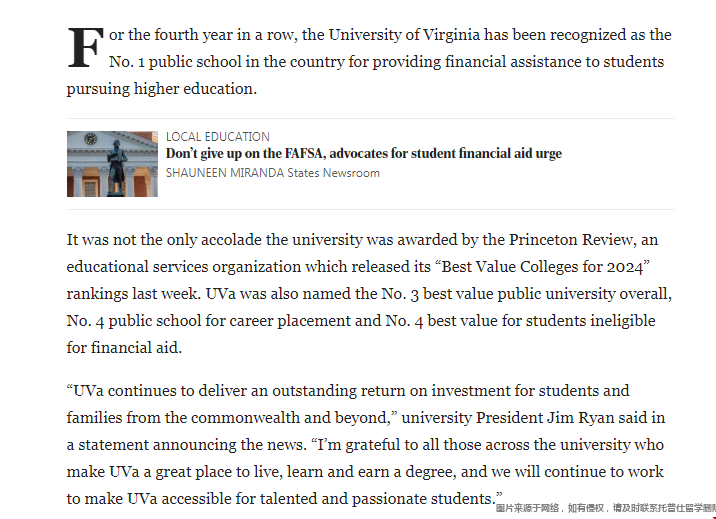Image resolution: width=716 pixels, height=519 pixels.
Task: Click author name SHAUNEEN MIRANDA
Action: 225,173
